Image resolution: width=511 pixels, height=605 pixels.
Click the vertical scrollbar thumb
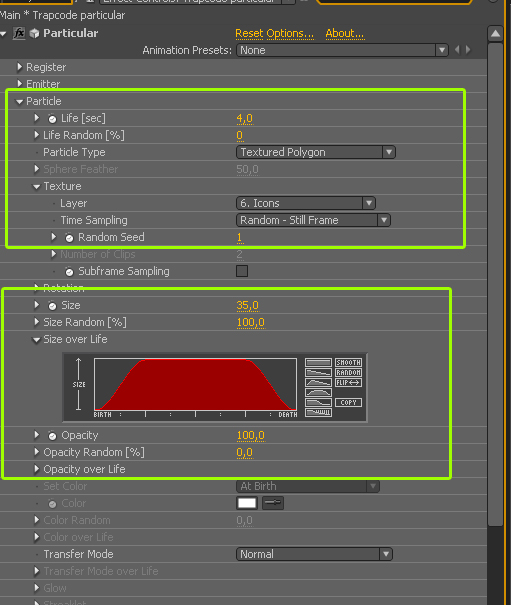496,285
